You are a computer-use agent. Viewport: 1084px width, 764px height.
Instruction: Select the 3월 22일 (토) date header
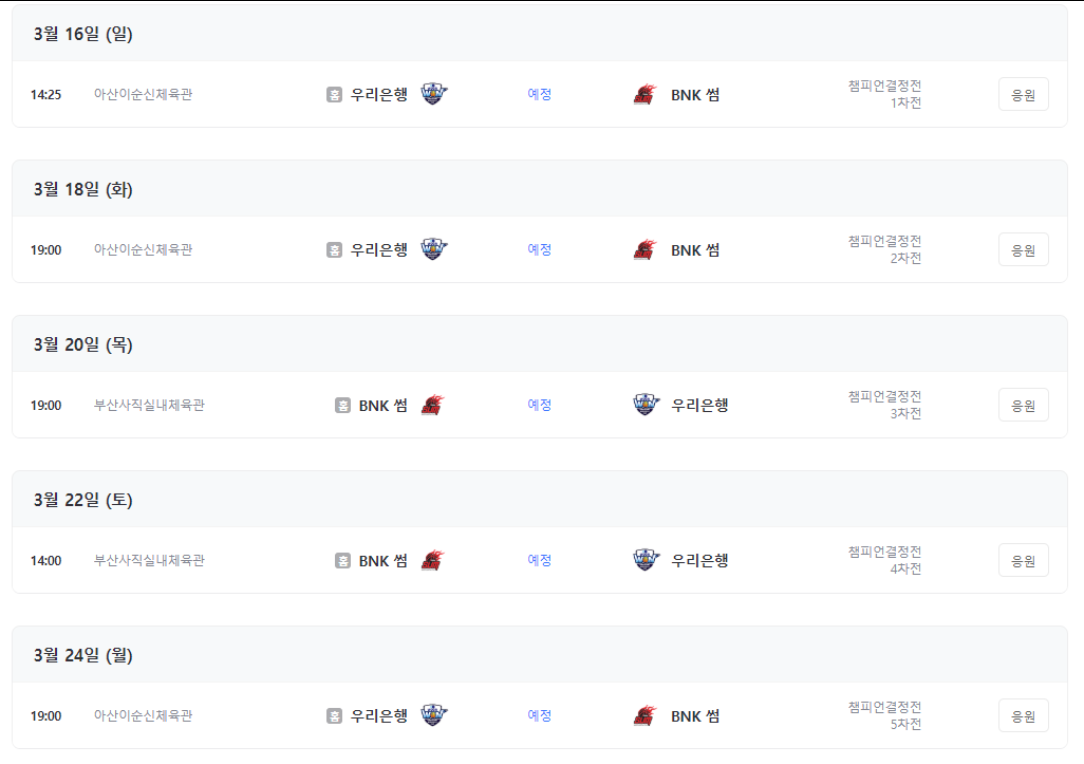click(x=83, y=499)
